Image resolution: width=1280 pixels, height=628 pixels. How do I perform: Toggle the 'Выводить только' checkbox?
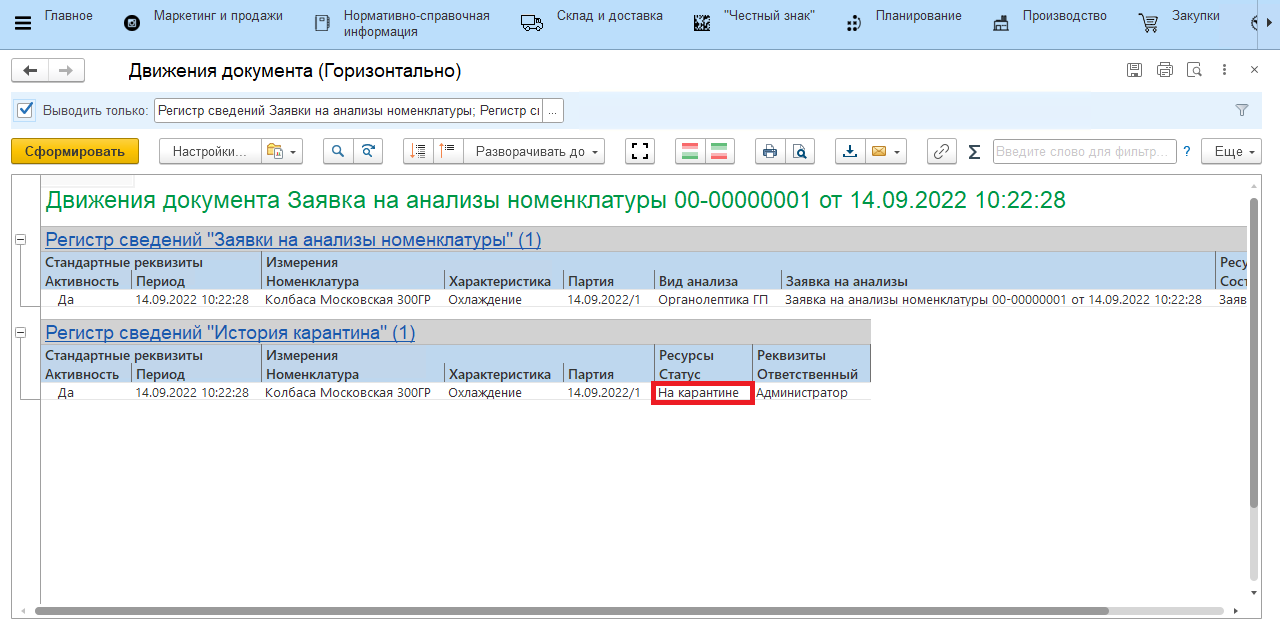tap(26, 110)
